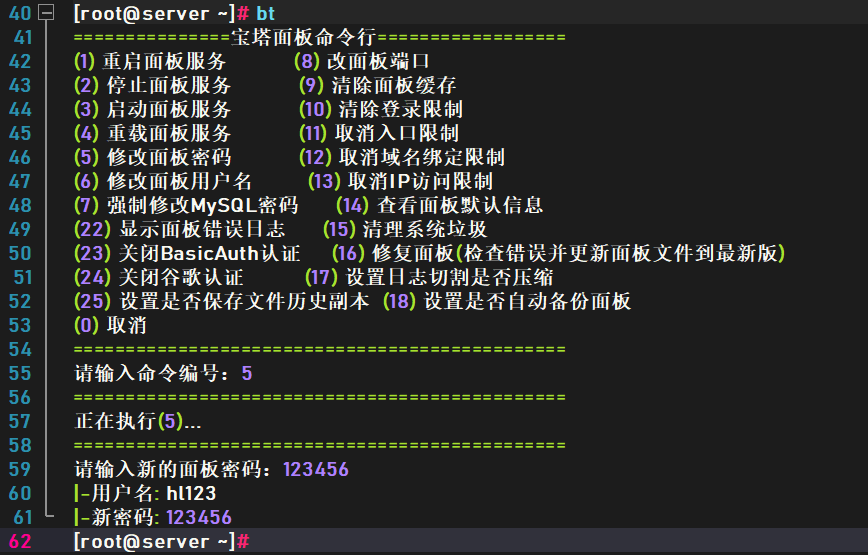Click the 请输入新的面板密码 line
868x555 pixels.
(211, 469)
